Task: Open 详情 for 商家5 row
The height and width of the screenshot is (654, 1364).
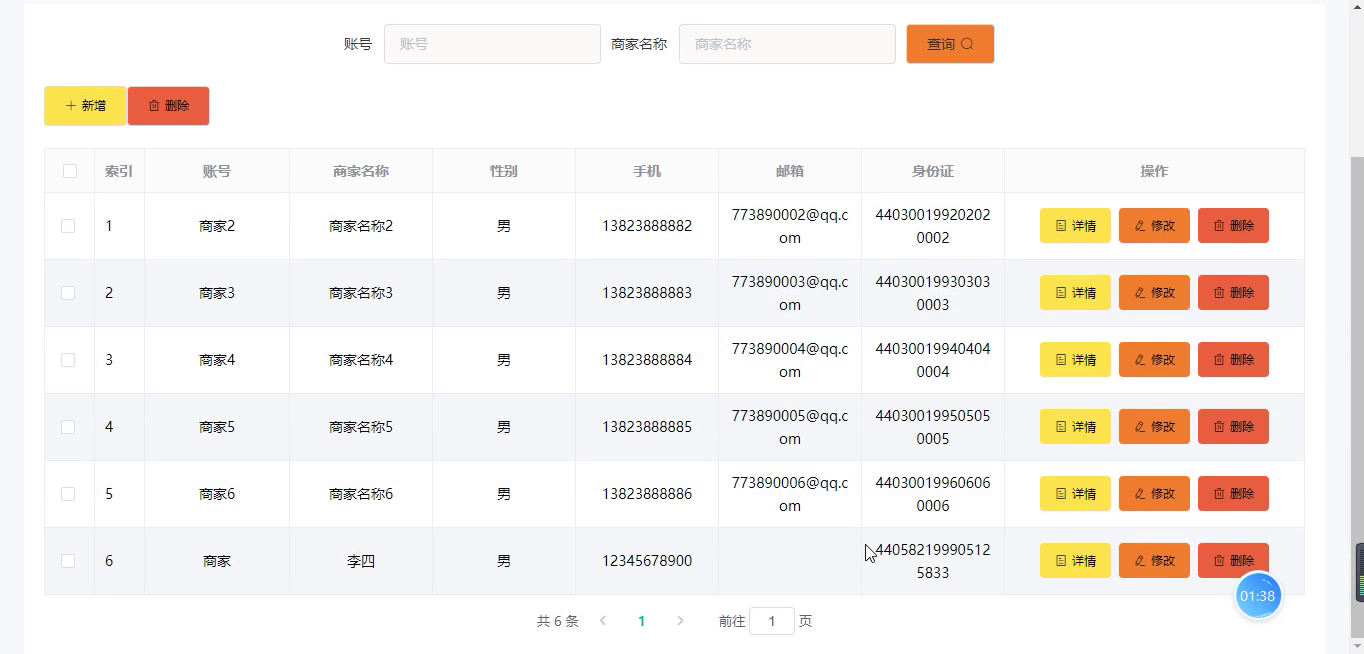Action: 1075,427
